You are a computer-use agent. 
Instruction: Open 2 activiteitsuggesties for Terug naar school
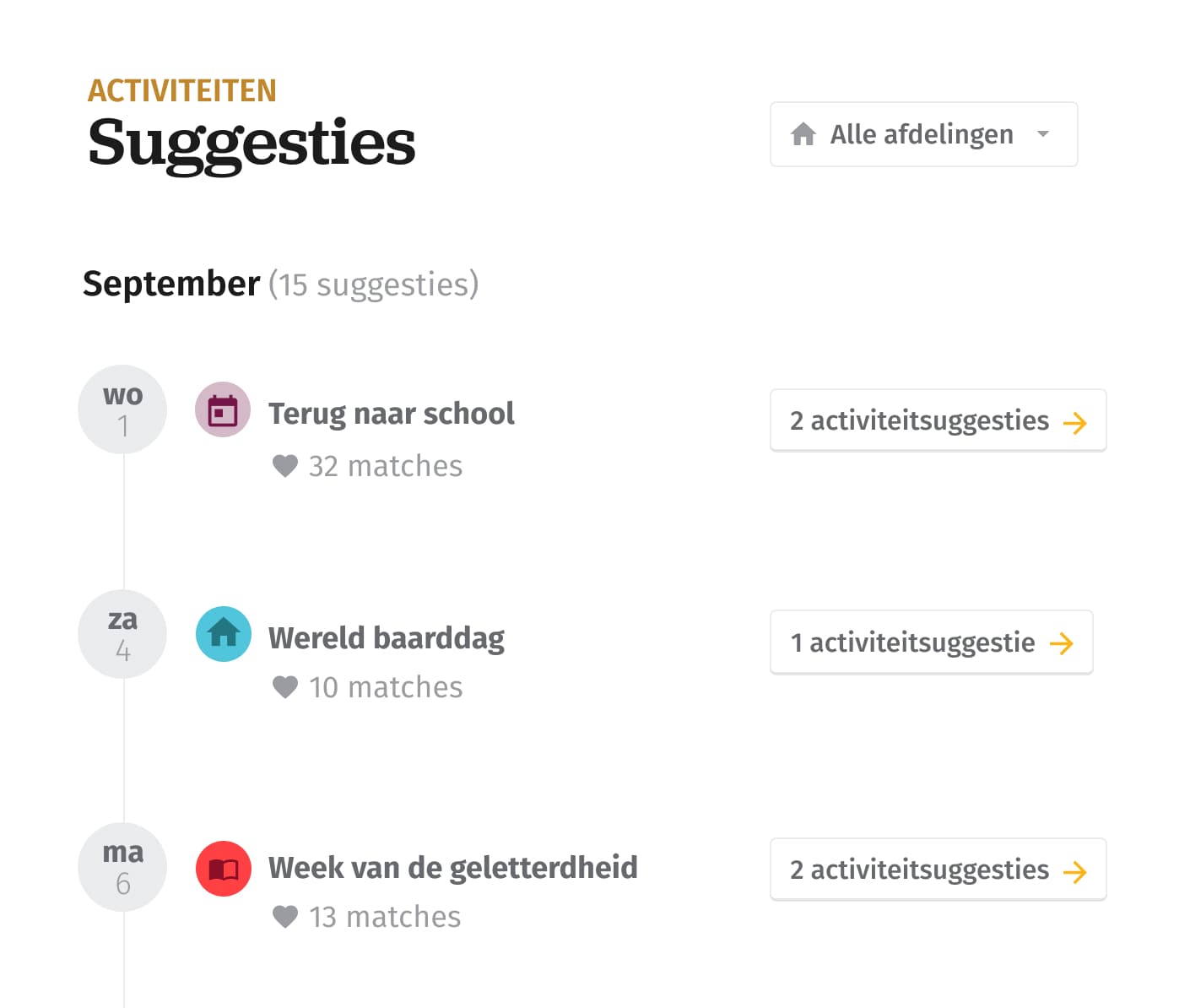coord(938,420)
